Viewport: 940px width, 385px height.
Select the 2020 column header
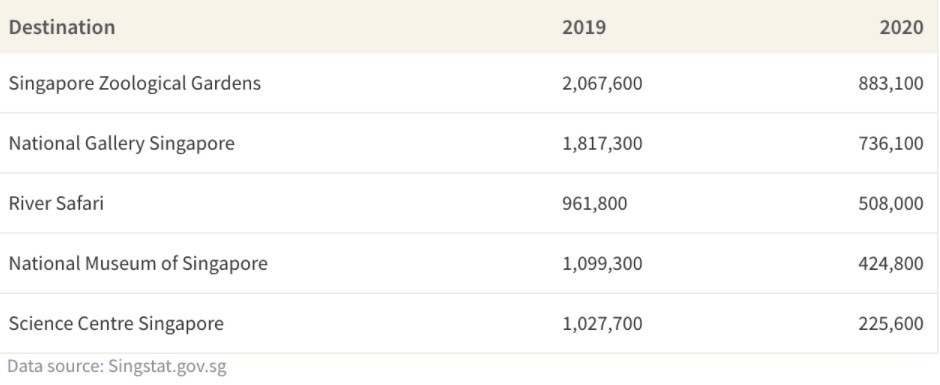click(x=901, y=28)
